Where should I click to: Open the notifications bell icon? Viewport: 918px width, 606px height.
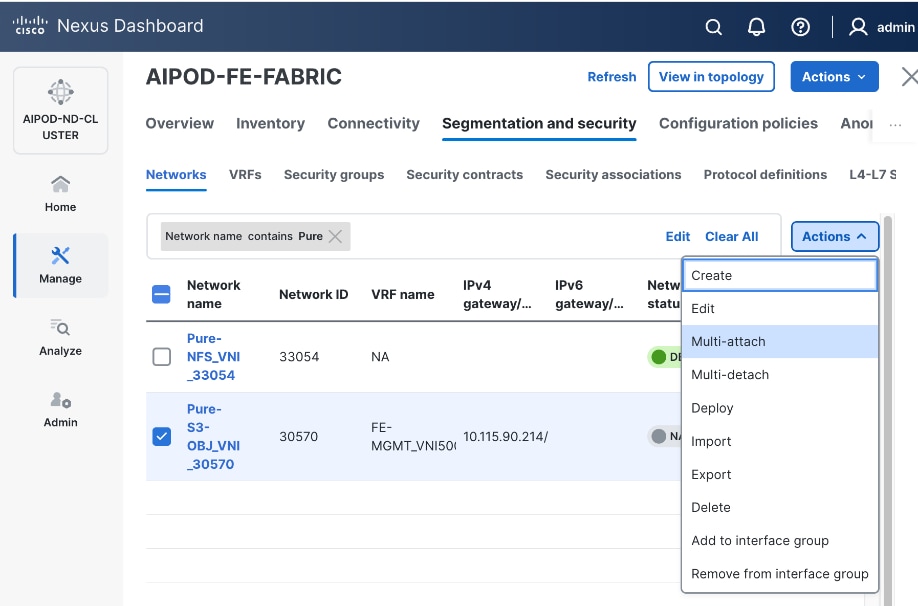pos(757,27)
